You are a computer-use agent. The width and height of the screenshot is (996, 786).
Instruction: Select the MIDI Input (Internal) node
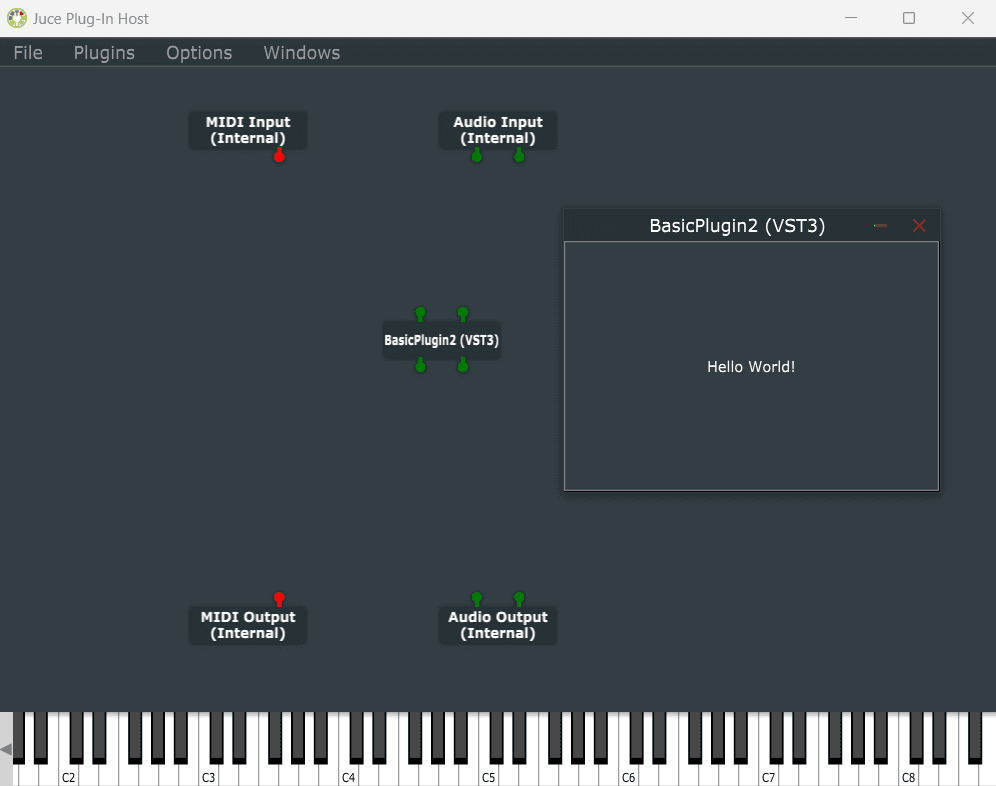[x=248, y=130]
